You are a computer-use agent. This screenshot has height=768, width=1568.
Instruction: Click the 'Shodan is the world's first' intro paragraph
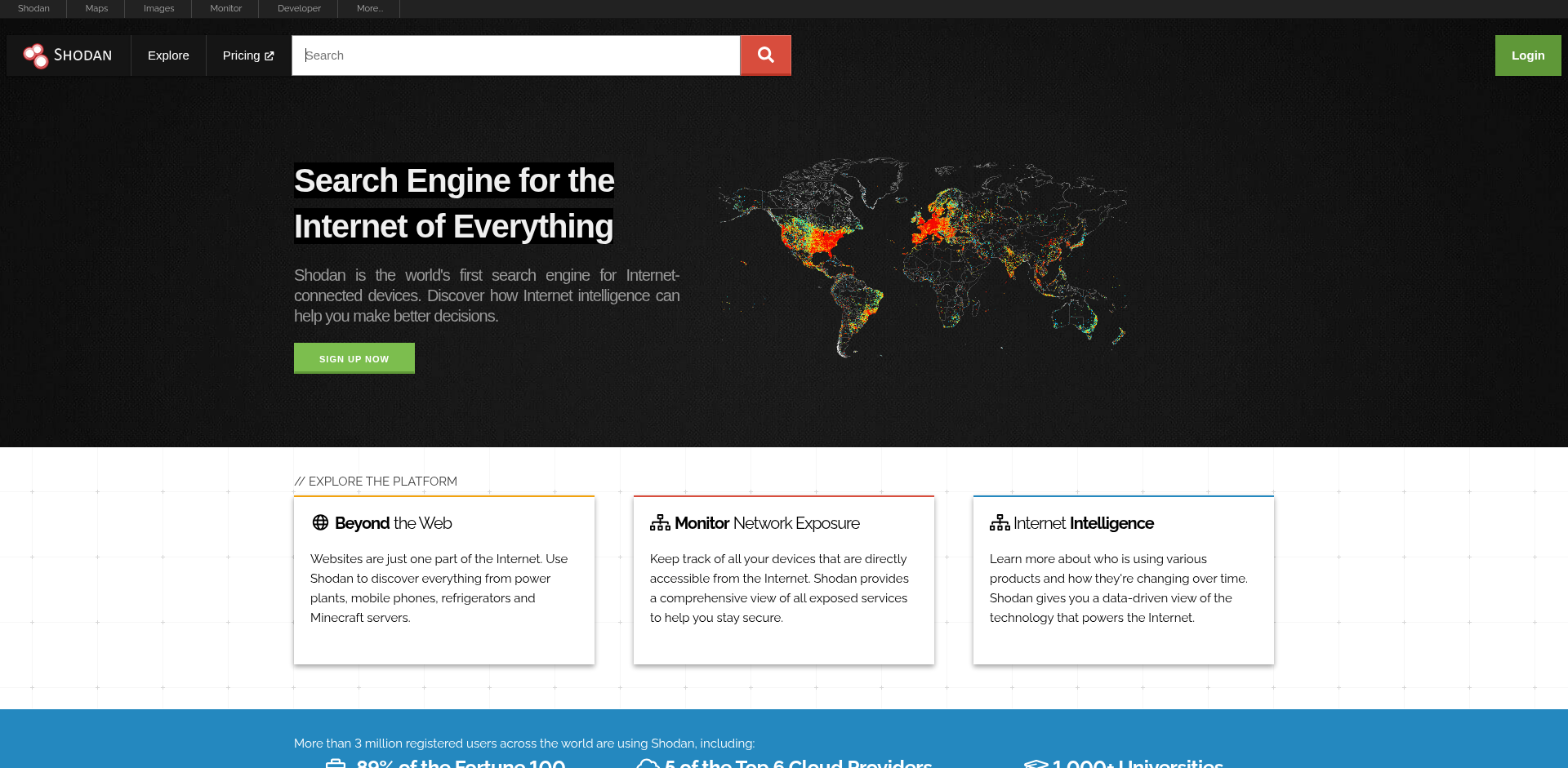pos(487,295)
